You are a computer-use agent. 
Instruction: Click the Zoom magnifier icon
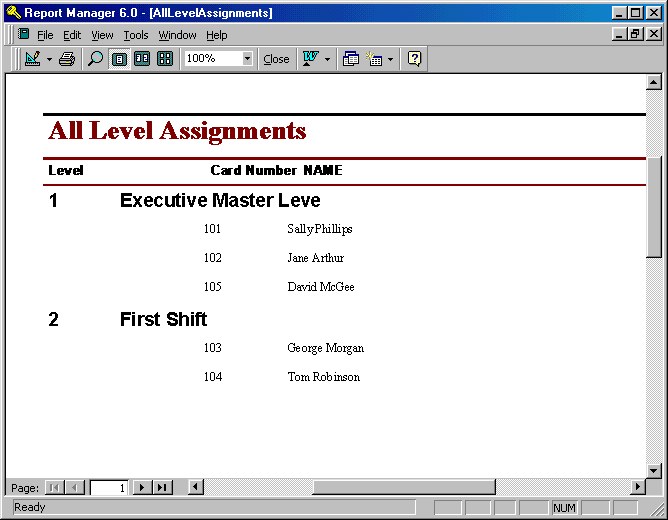pos(96,59)
